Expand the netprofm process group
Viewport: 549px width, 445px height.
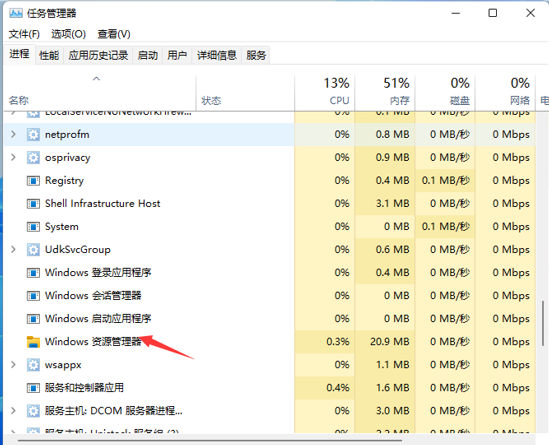point(13,134)
